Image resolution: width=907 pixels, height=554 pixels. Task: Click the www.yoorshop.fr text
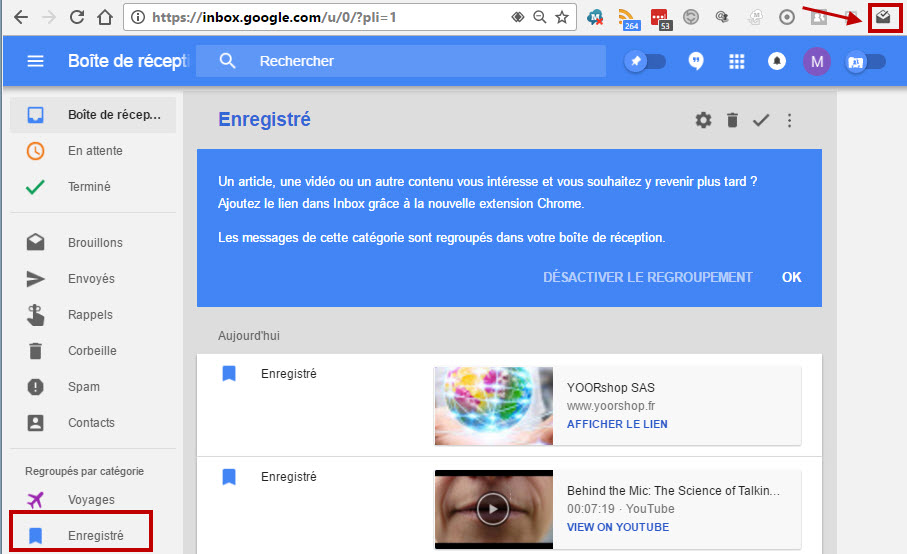[611, 406]
